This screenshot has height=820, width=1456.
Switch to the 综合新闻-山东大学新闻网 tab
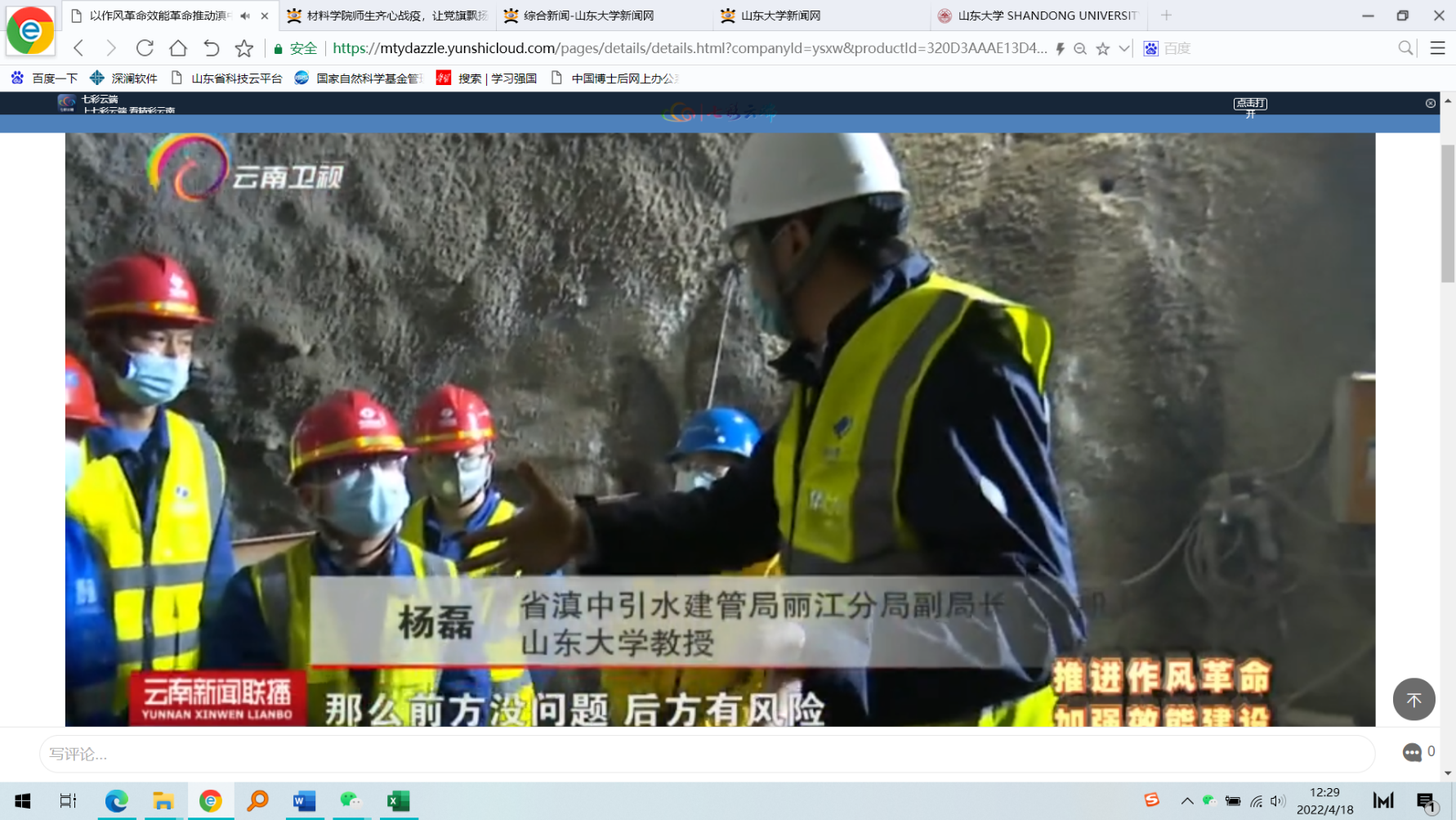(x=588, y=16)
